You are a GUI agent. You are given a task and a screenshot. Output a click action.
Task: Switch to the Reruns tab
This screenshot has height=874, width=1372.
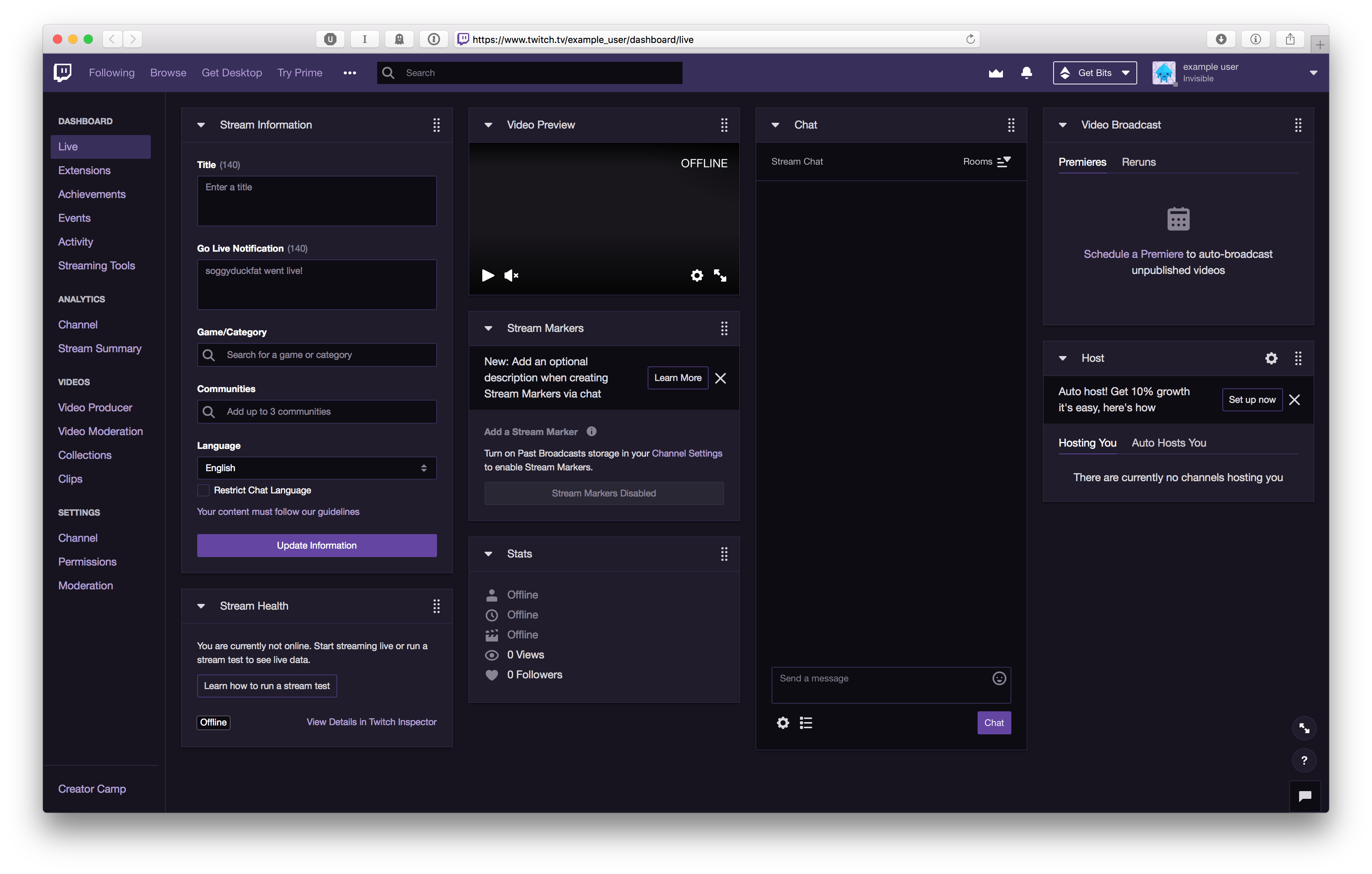click(x=1139, y=161)
